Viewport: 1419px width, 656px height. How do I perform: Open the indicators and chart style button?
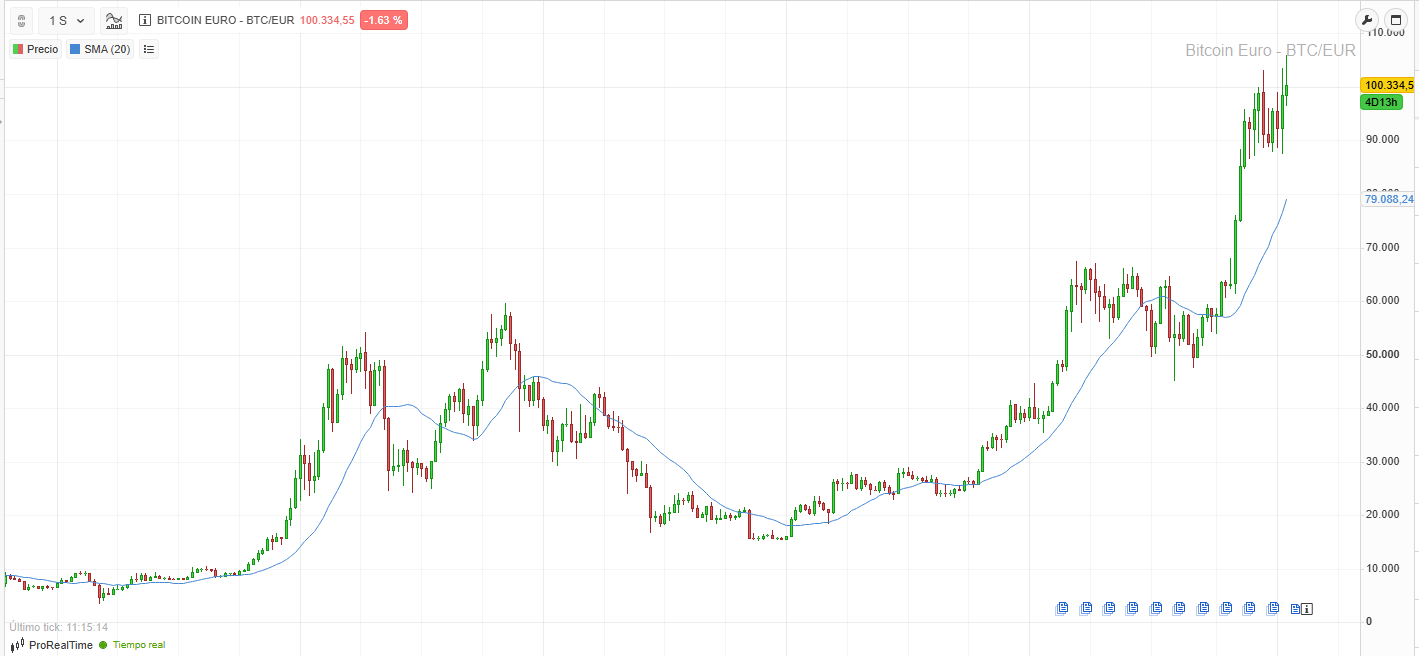coord(114,20)
